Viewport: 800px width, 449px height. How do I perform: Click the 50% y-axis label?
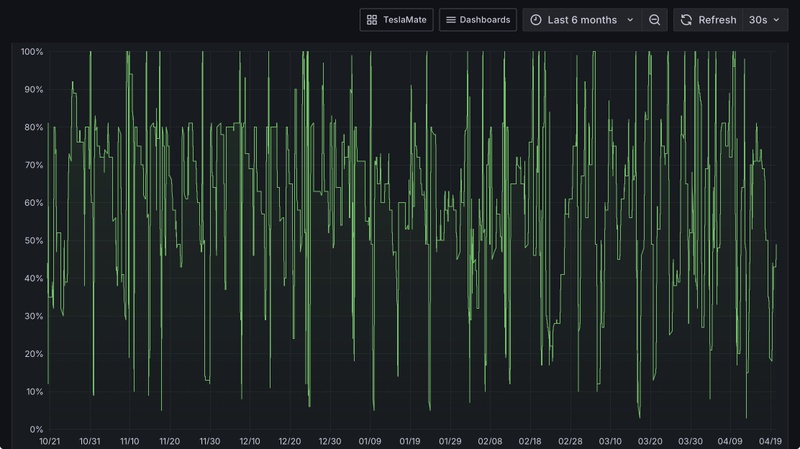(x=34, y=240)
